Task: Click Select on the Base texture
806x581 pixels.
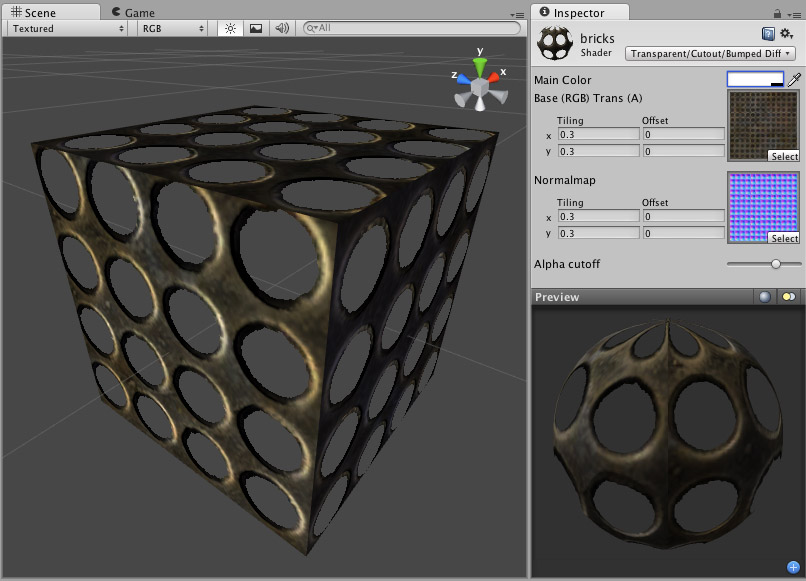Action: tap(783, 156)
